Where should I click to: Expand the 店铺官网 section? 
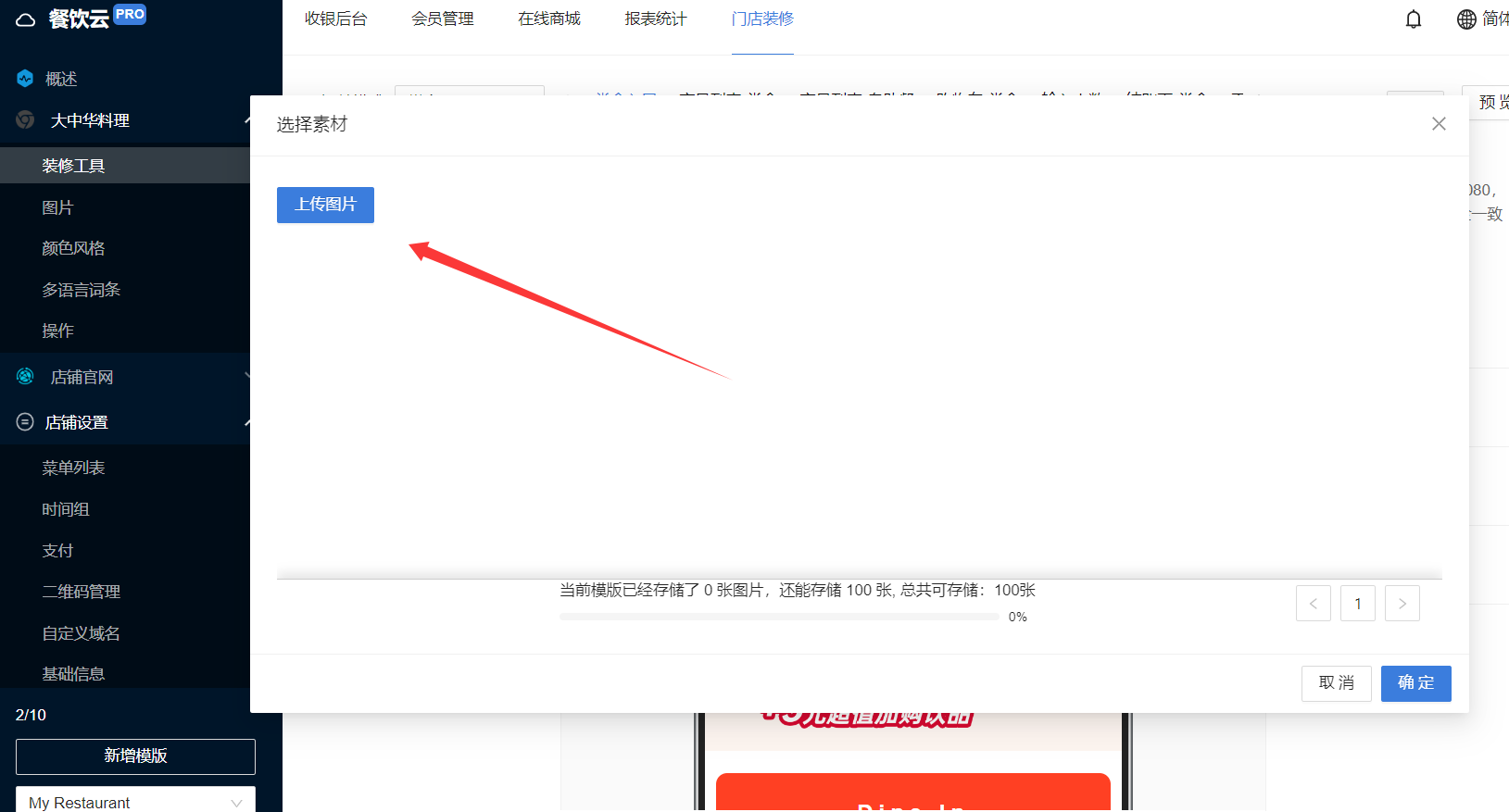tap(246, 376)
